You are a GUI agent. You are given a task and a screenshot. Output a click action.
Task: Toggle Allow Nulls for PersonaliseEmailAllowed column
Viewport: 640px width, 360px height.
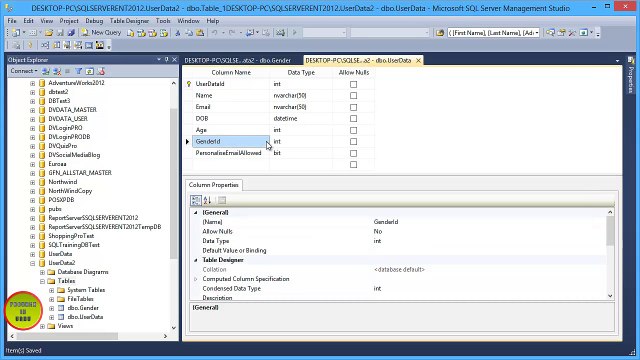pyautogui.click(x=353, y=153)
